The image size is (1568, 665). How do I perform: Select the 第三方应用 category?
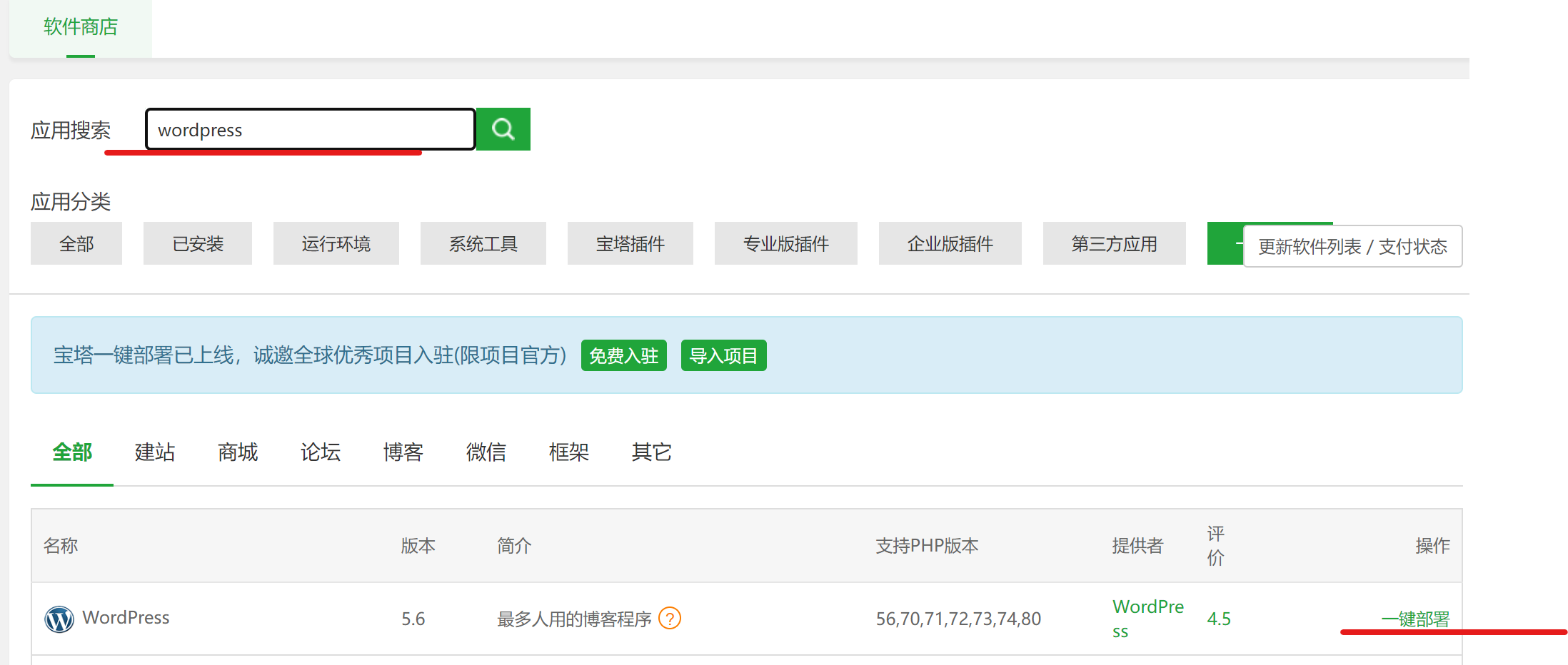tap(1114, 244)
